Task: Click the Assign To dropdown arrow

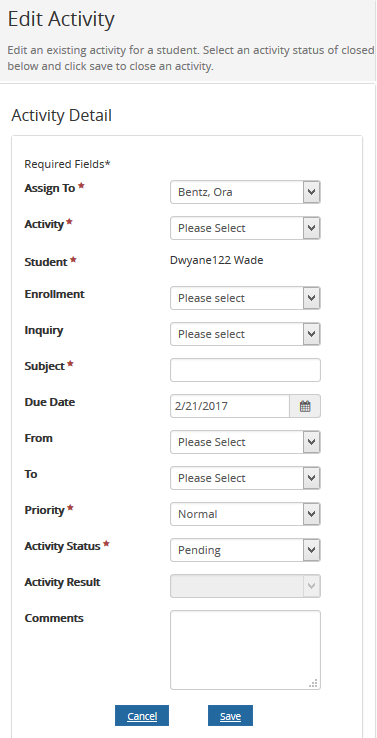Action: point(311,193)
